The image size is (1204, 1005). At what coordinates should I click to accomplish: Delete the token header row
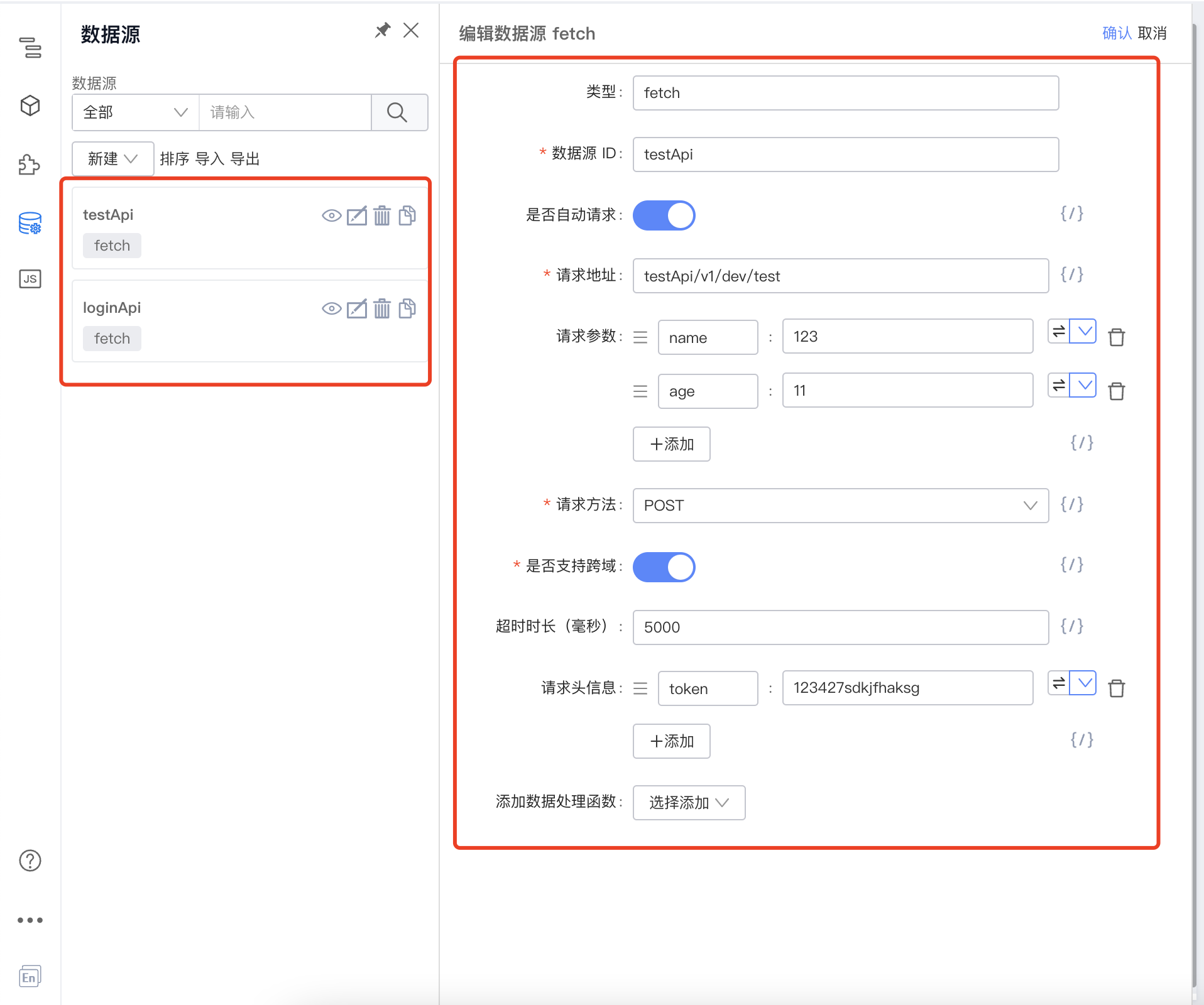(1117, 688)
